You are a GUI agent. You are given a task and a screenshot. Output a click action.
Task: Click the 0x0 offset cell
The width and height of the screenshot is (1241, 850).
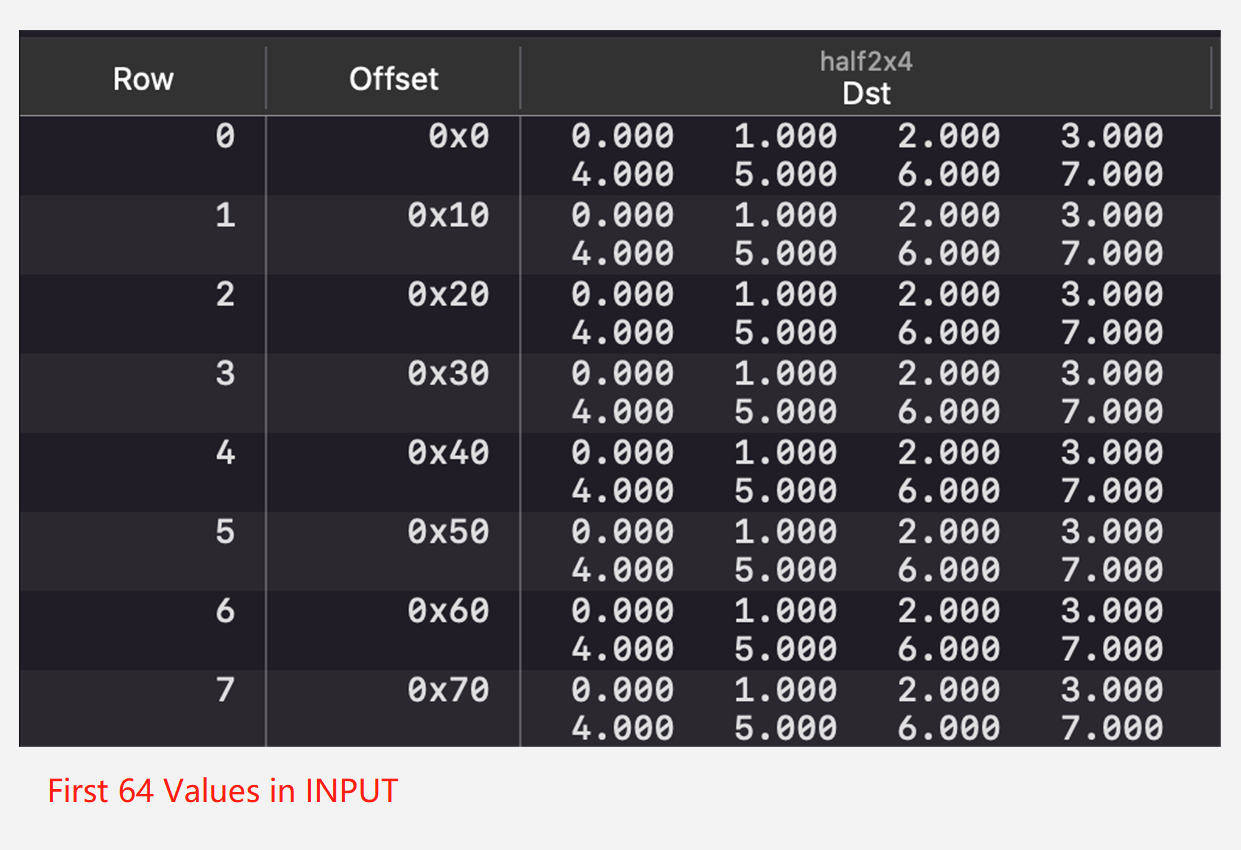tap(458, 136)
